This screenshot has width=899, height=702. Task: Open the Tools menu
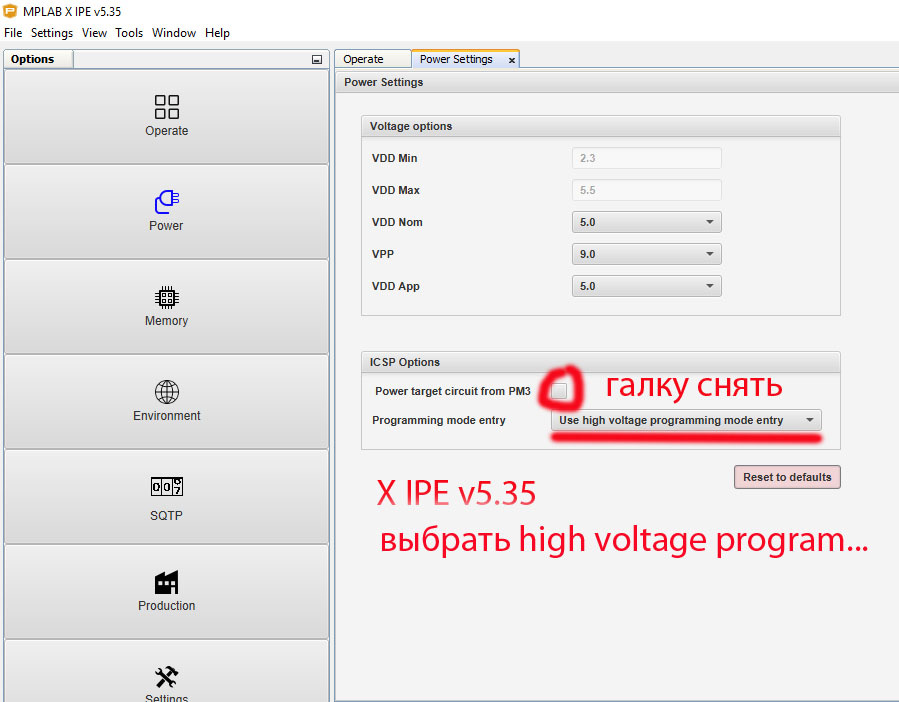coord(129,33)
